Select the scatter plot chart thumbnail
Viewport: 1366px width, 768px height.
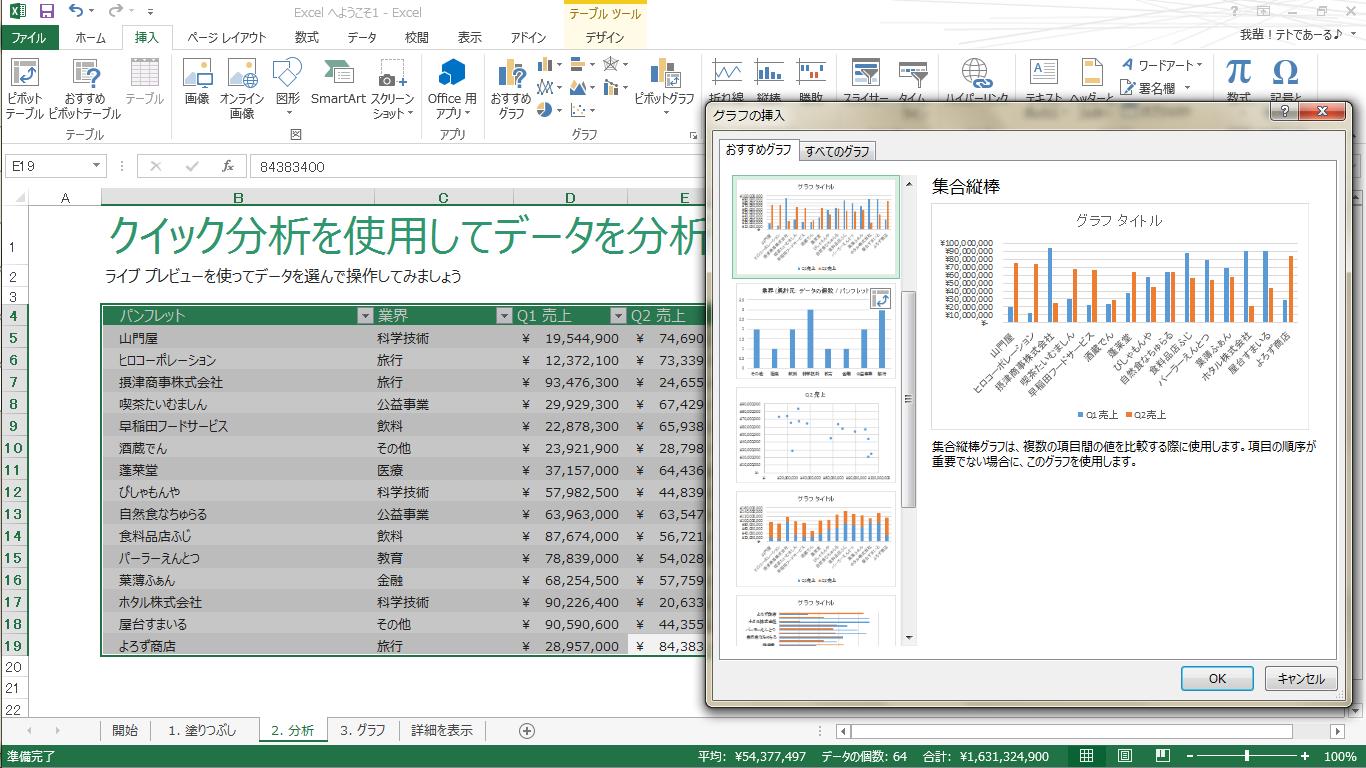coord(816,435)
